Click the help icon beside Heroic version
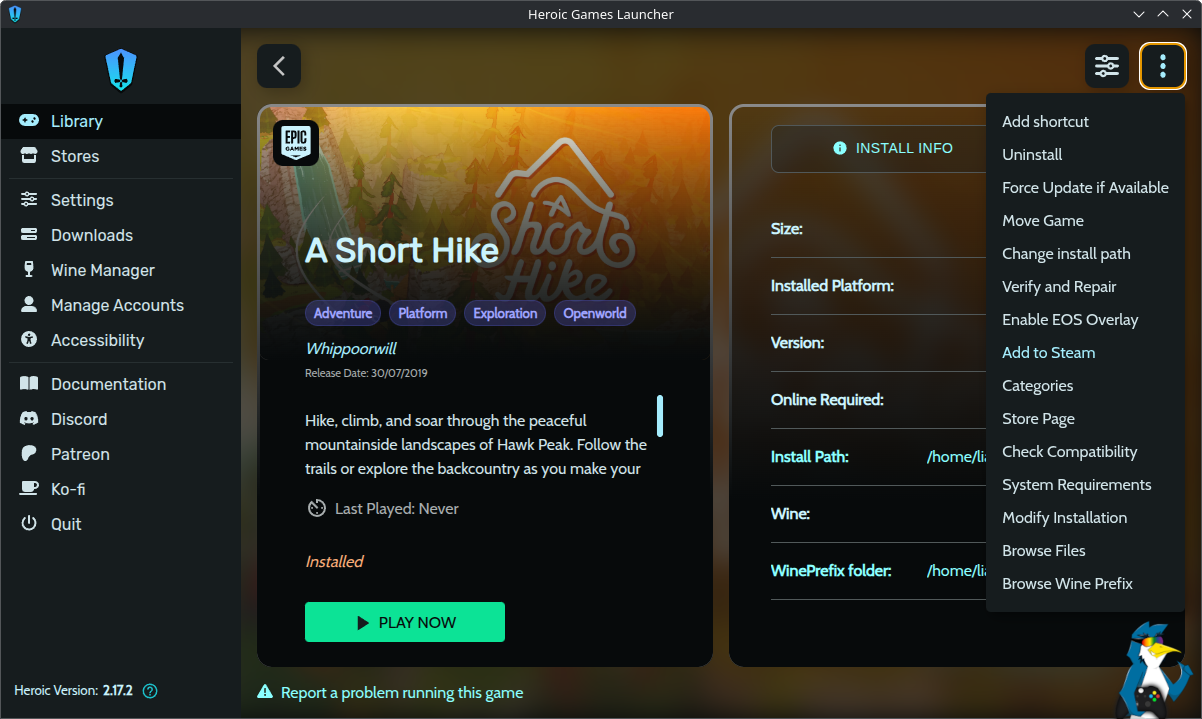The width and height of the screenshot is (1202, 719). click(151, 691)
